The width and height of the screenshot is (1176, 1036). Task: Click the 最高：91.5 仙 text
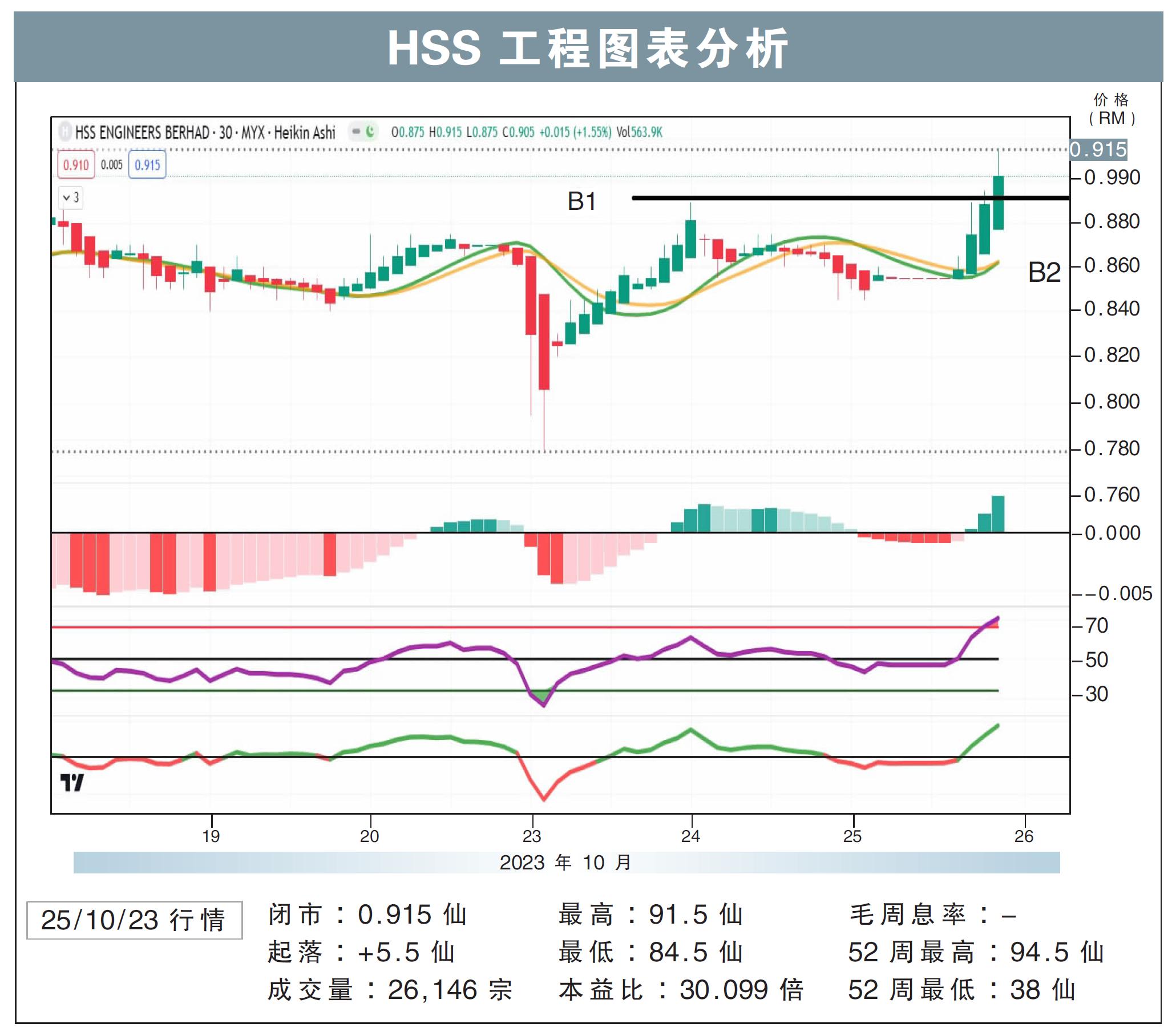pyautogui.click(x=650, y=914)
